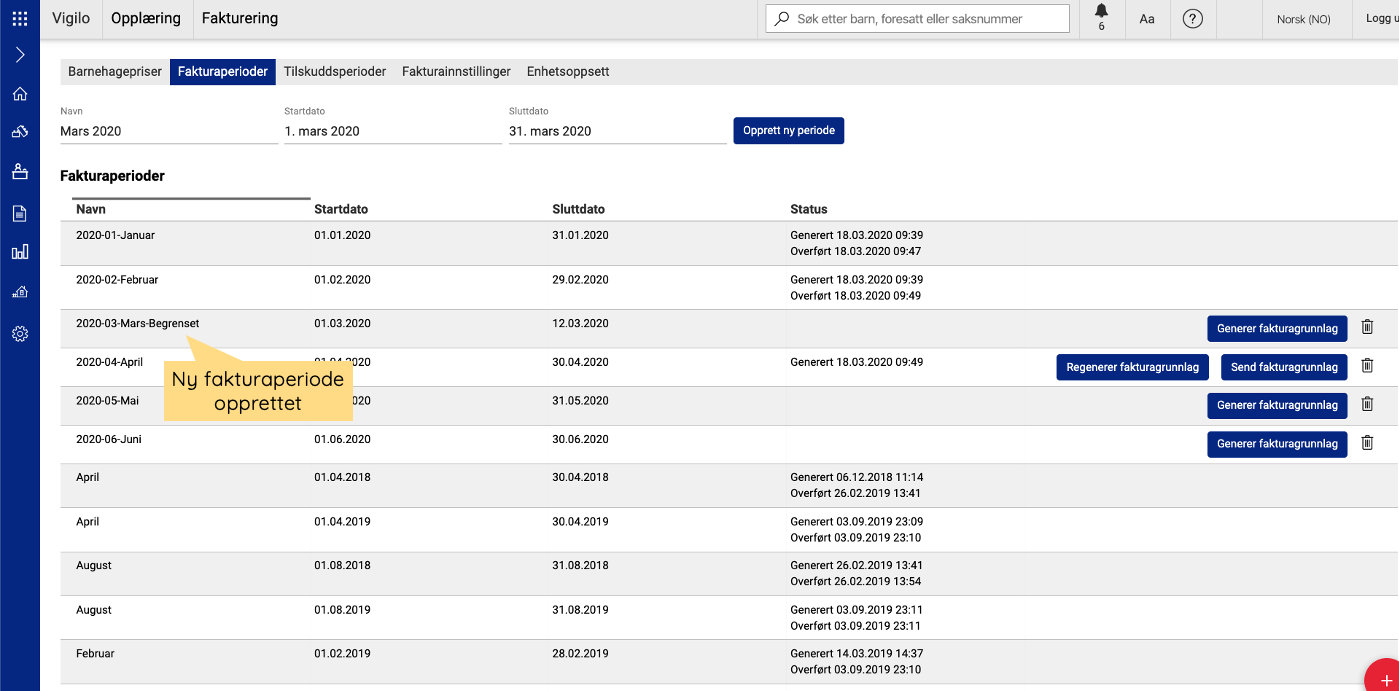Switch to the Tilskuddsperioder tab
Screen dimensions: 1399x691
[x=334, y=72]
